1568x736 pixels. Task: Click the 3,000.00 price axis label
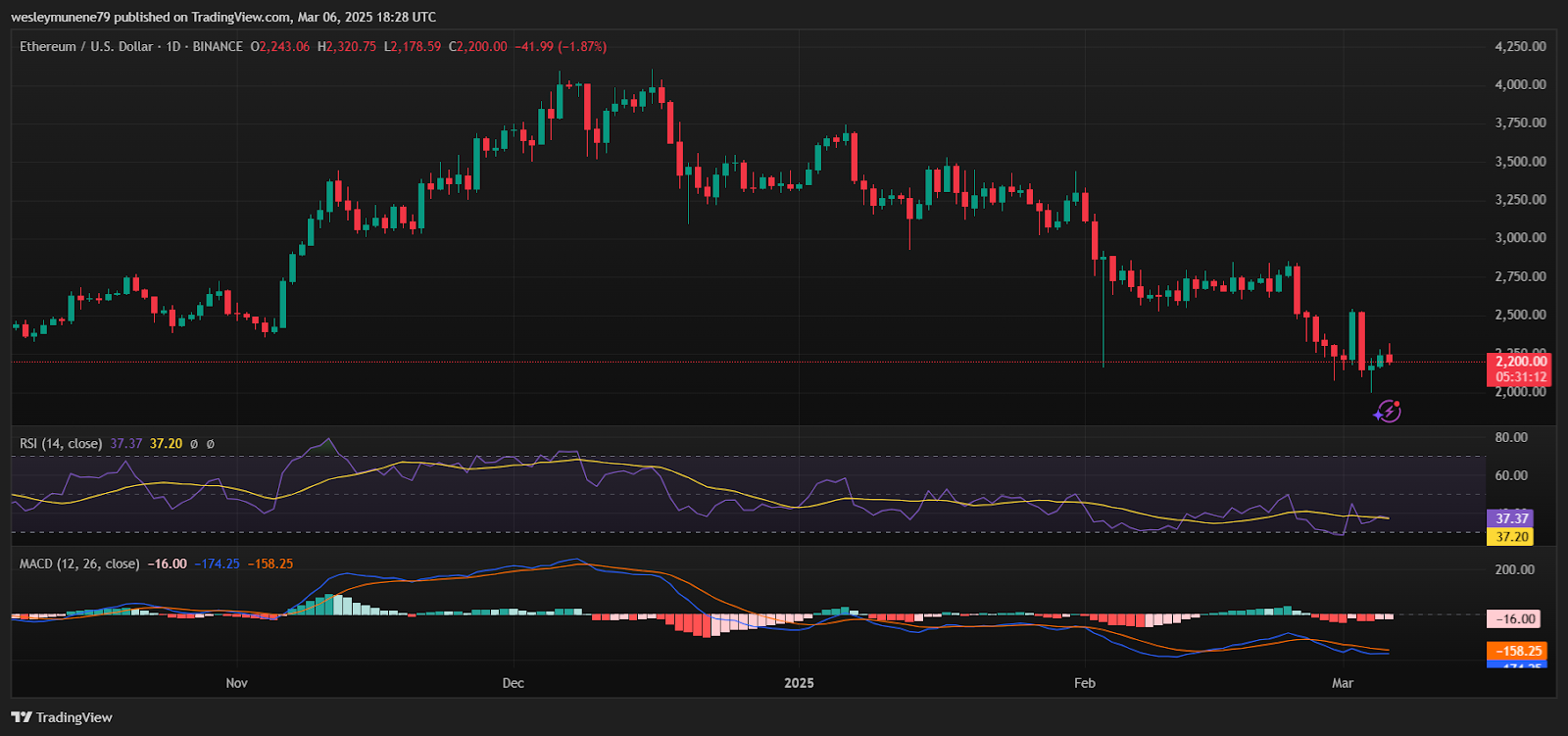coord(1520,237)
